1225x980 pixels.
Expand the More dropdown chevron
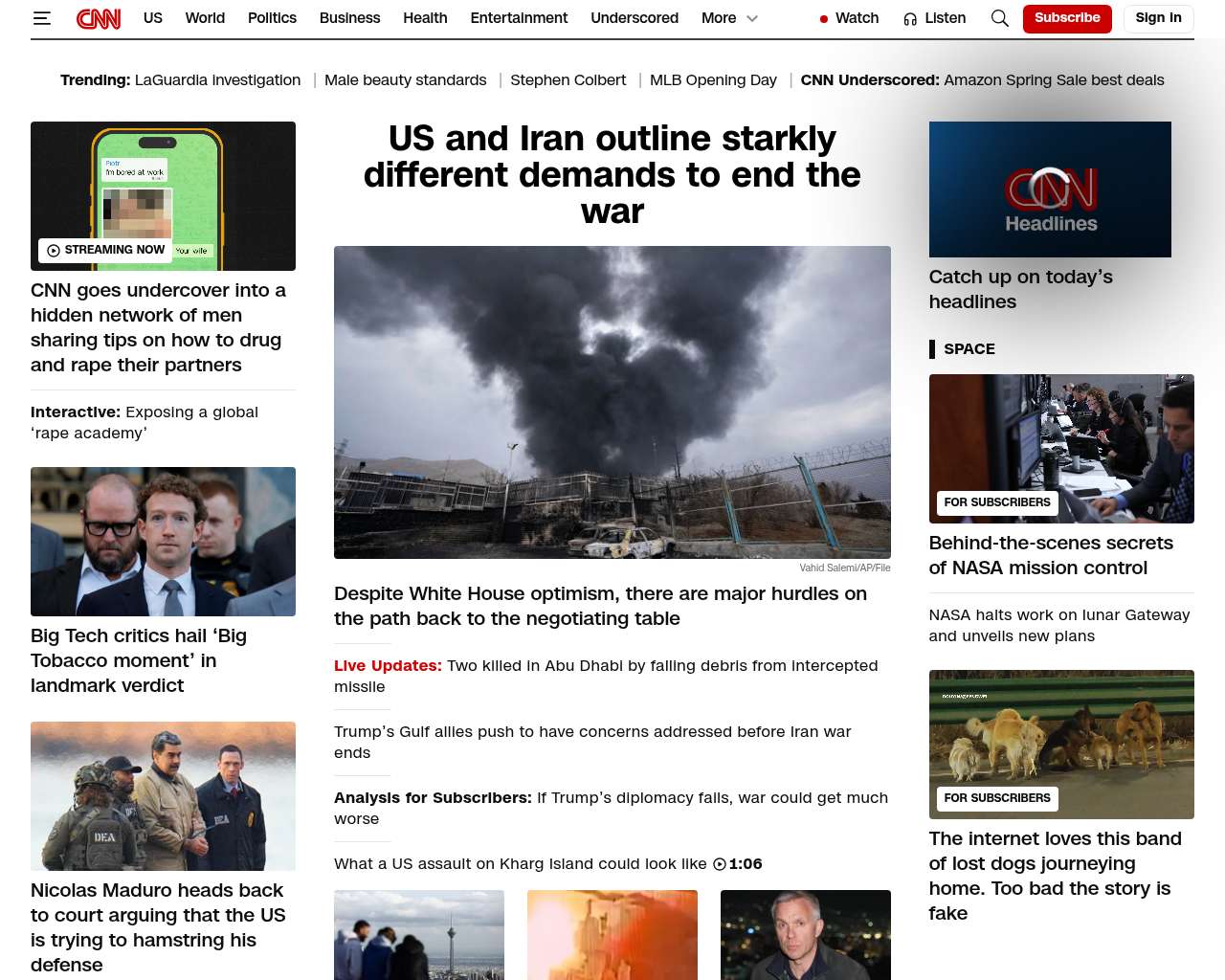click(752, 18)
